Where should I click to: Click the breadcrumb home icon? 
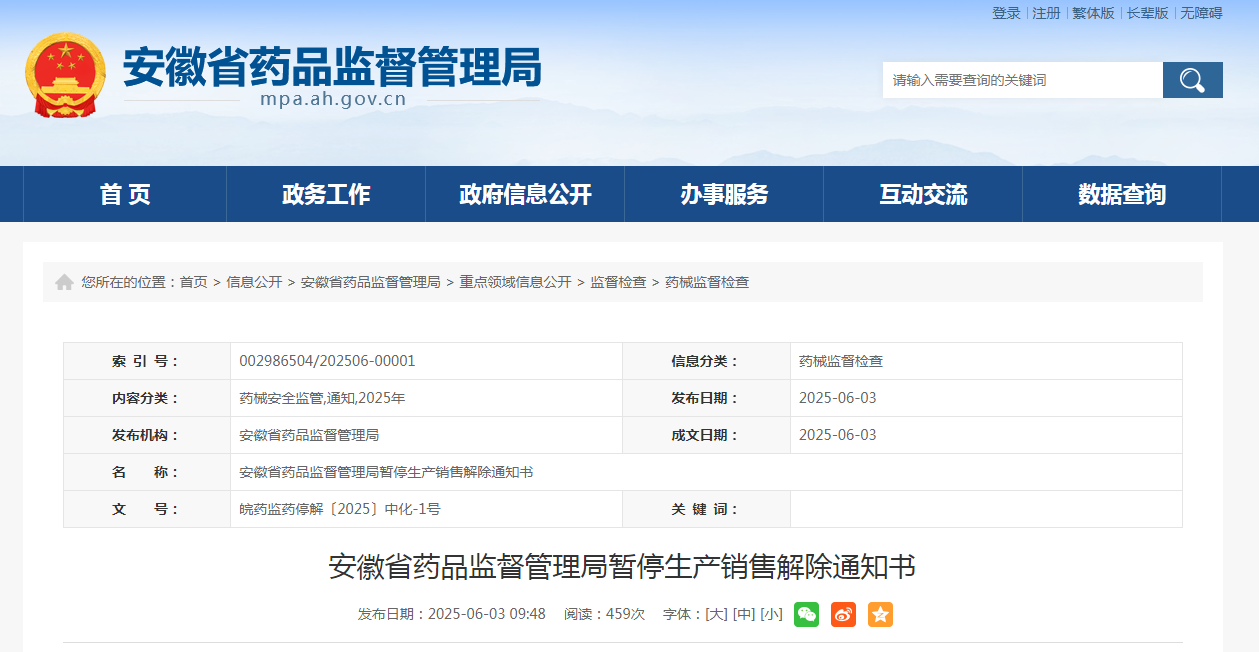click(x=64, y=282)
